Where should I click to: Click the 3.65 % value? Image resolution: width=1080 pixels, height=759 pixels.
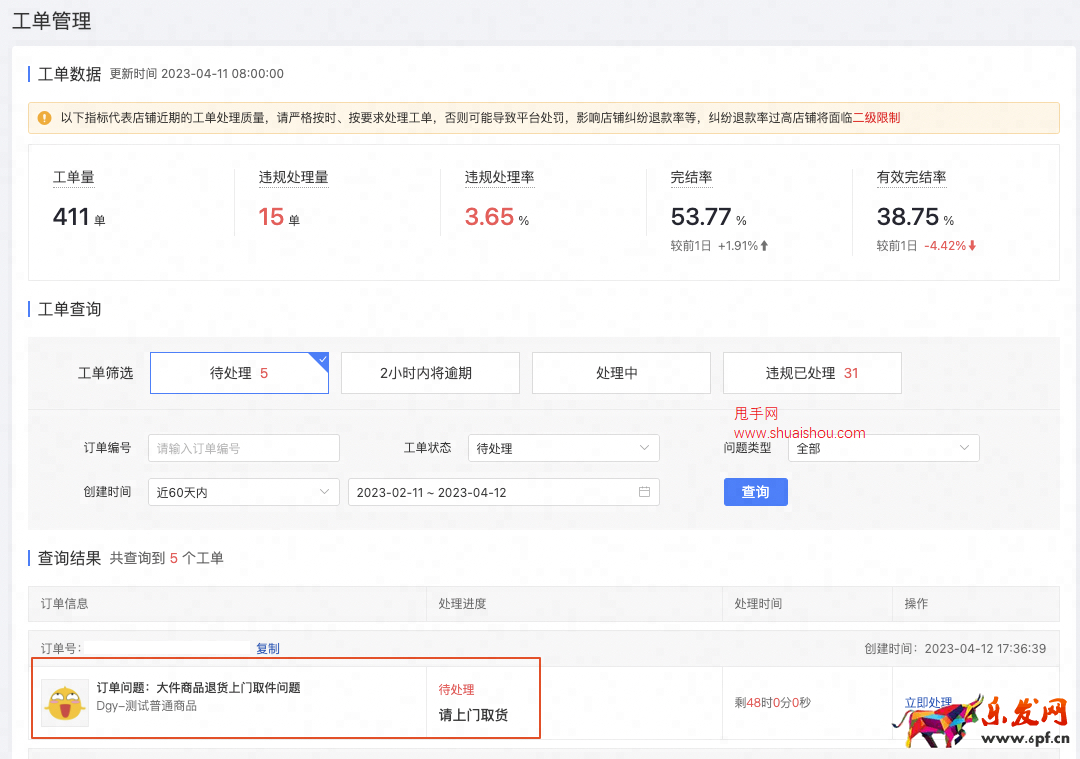click(x=497, y=217)
